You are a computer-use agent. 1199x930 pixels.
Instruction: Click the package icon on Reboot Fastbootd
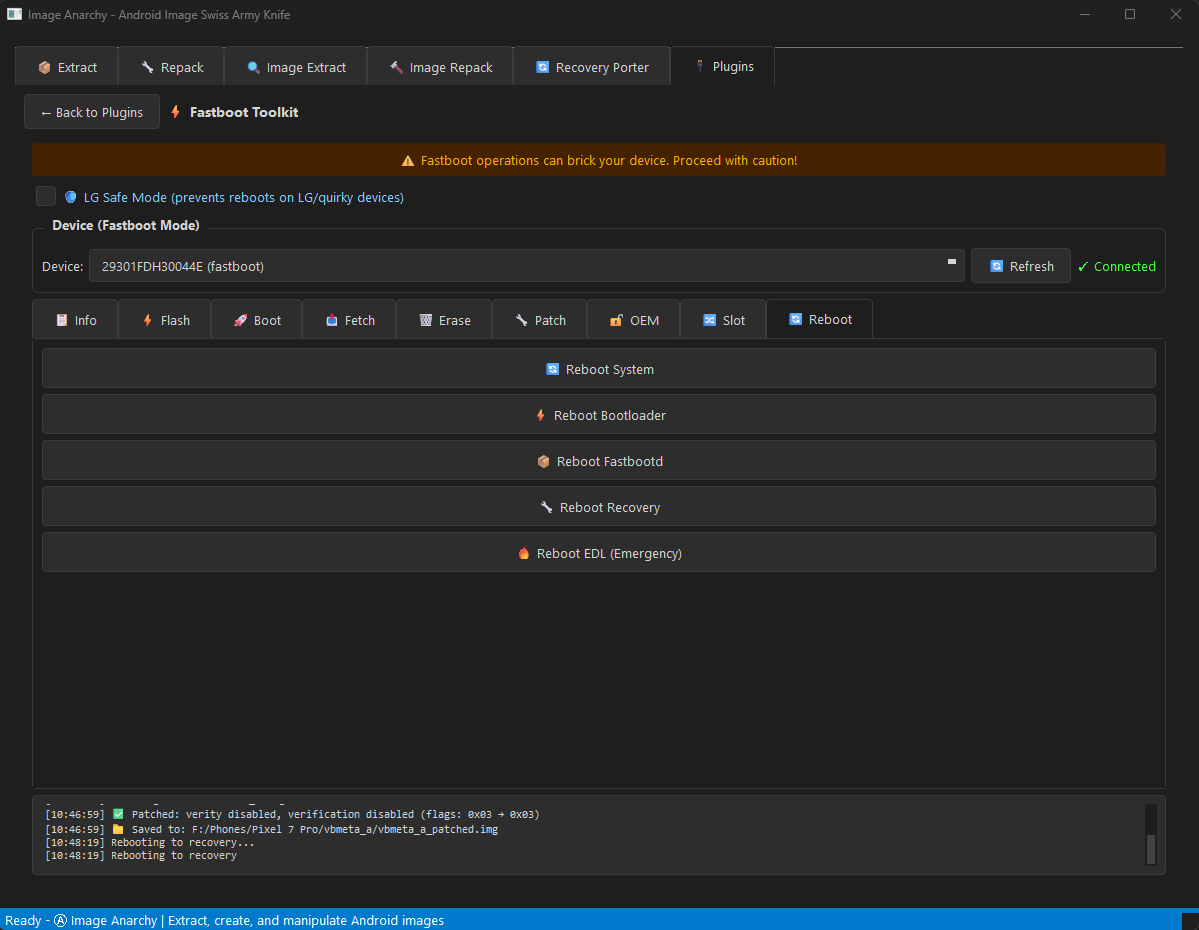tap(544, 461)
